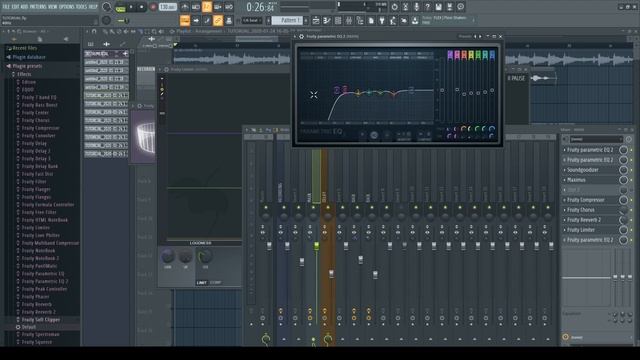Image resolution: width=640 pixels, height=360 pixels.
Task: Open the VIEW menu
Action: 53,7
